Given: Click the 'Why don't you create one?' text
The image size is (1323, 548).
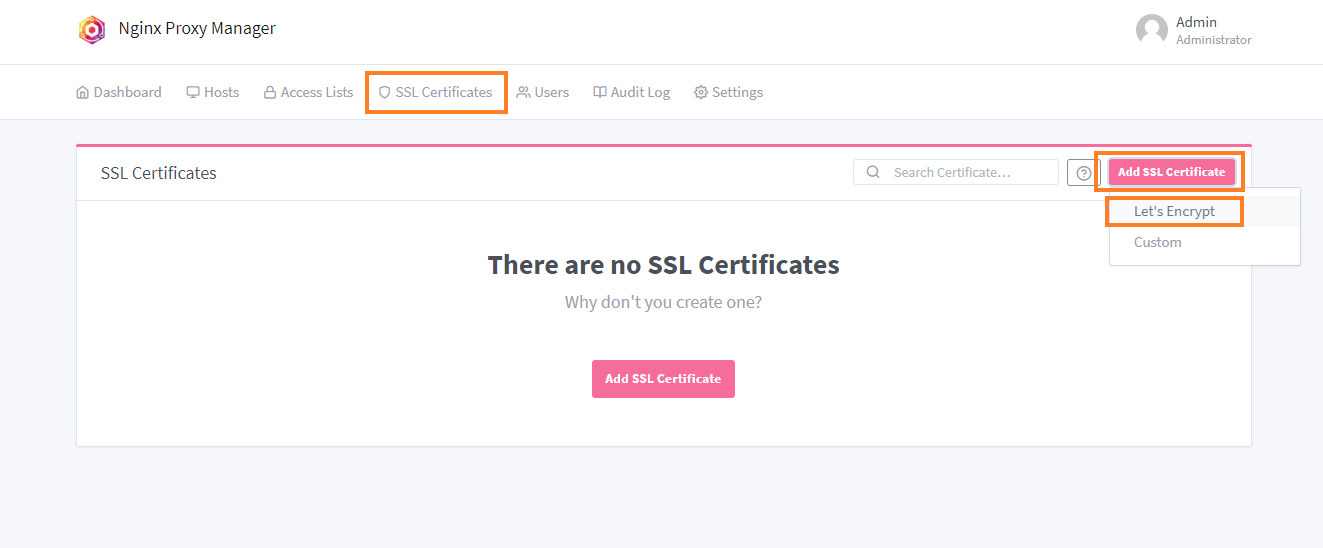Looking at the screenshot, I should [663, 302].
